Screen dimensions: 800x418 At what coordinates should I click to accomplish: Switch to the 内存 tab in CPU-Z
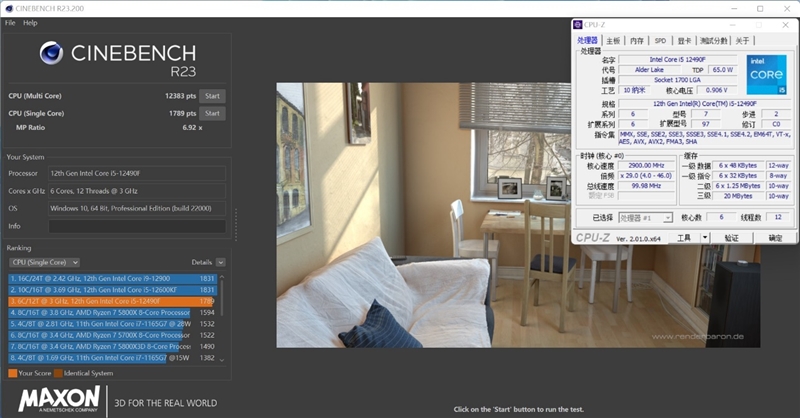click(x=637, y=41)
